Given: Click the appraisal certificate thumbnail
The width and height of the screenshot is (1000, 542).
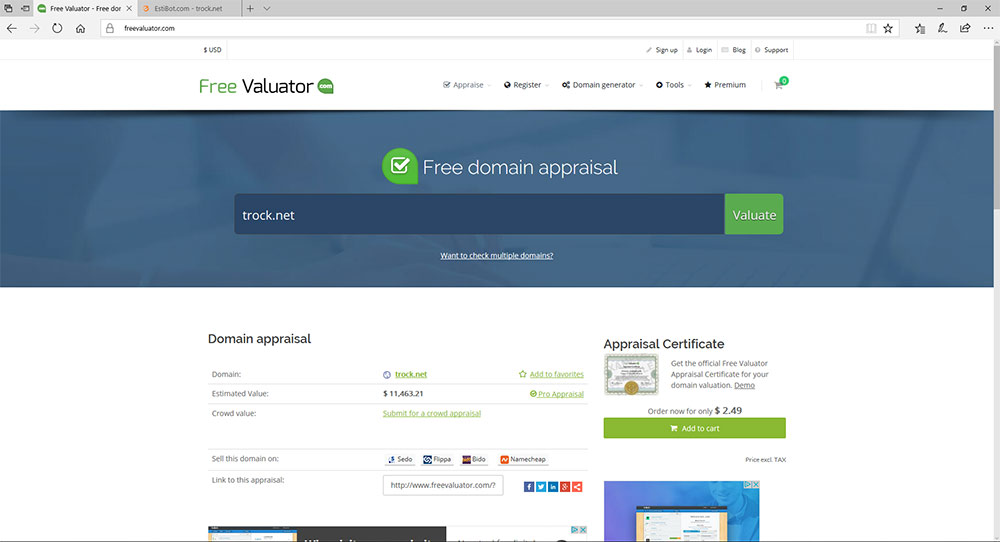Looking at the screenshot, I should pyautogui.click(x=631, y=375).
